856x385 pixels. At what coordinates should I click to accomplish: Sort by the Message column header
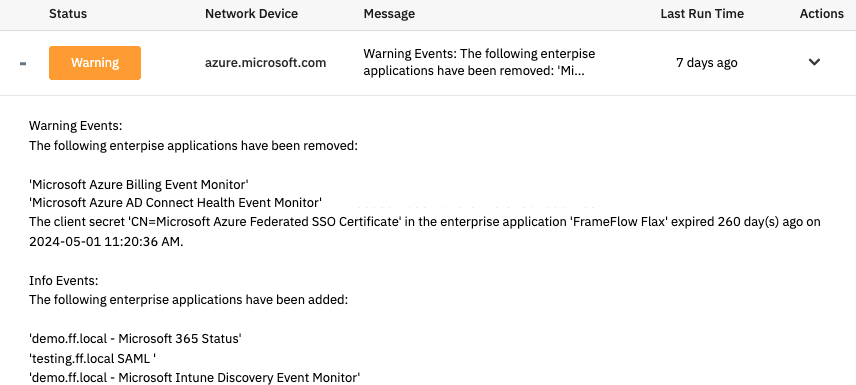click(389, 14)
